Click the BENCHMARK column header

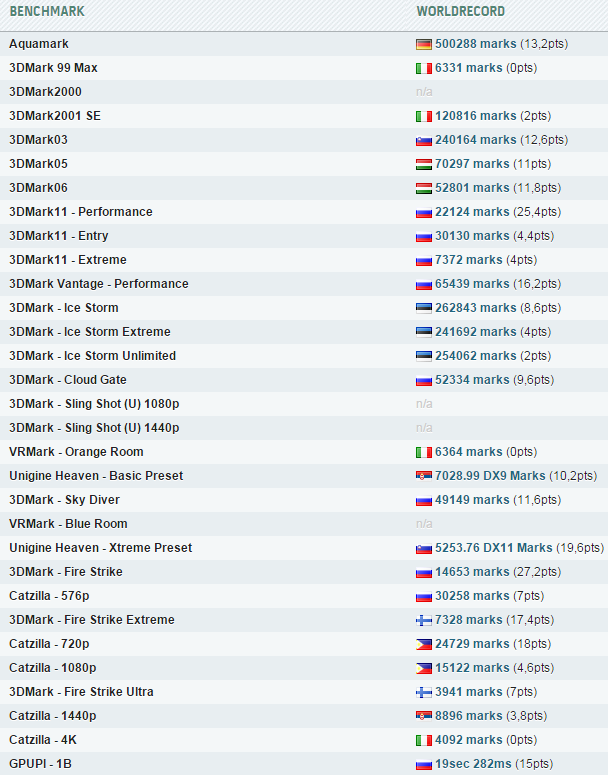(47, 12)
